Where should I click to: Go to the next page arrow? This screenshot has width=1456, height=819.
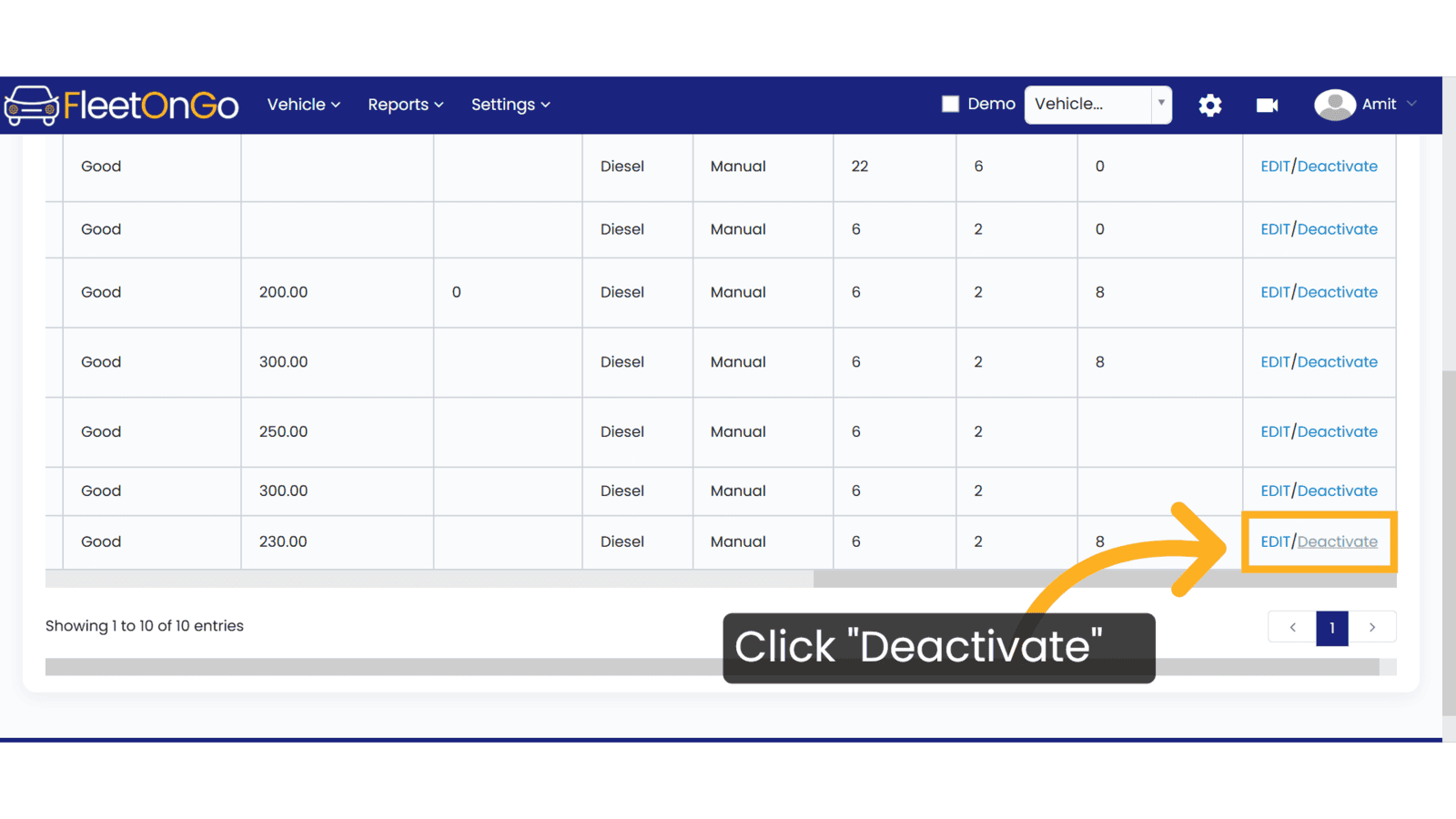coord(1372,627)
